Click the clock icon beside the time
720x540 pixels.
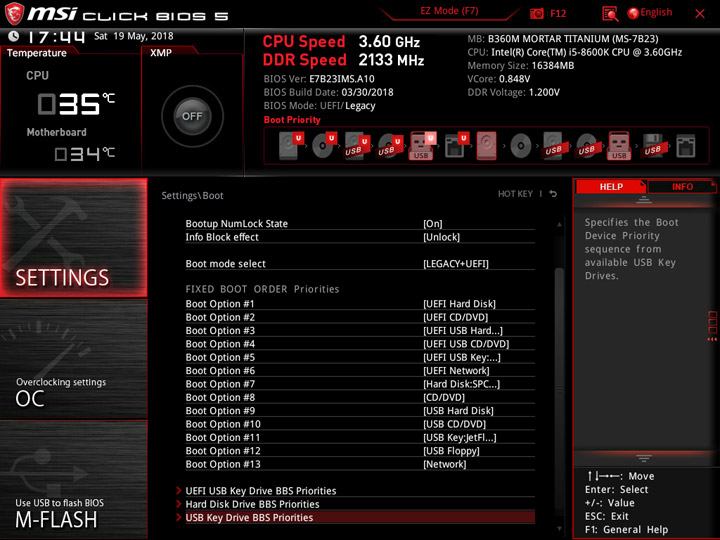coord(14,36)
